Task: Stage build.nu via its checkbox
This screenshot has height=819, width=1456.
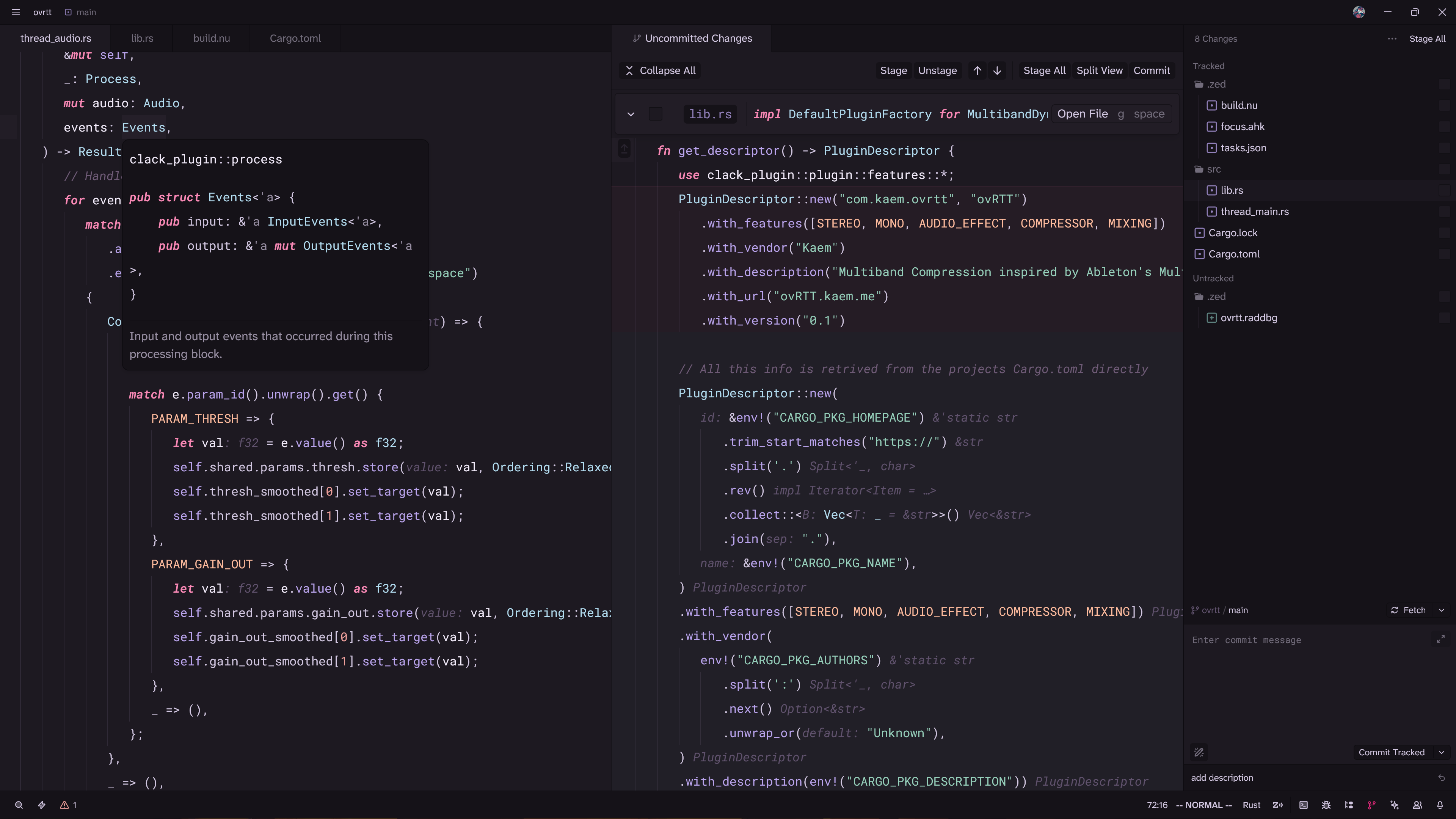Action: tap(1445, 105)
